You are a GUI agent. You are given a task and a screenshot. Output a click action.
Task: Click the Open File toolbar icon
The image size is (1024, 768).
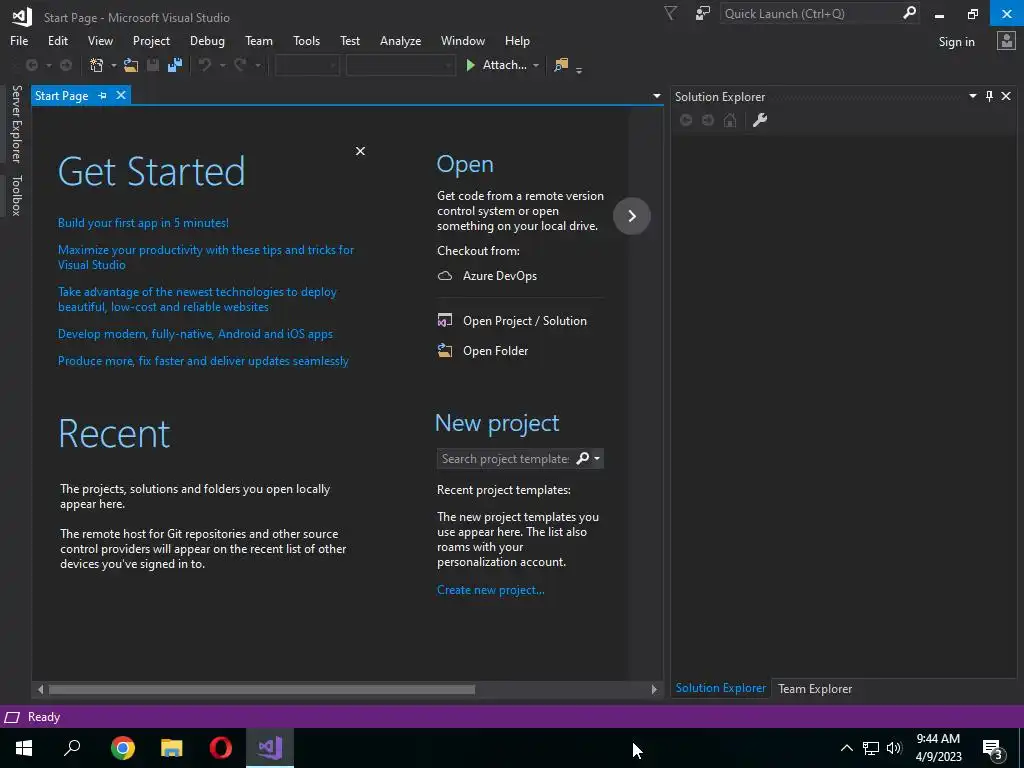(x=131, y=65)
